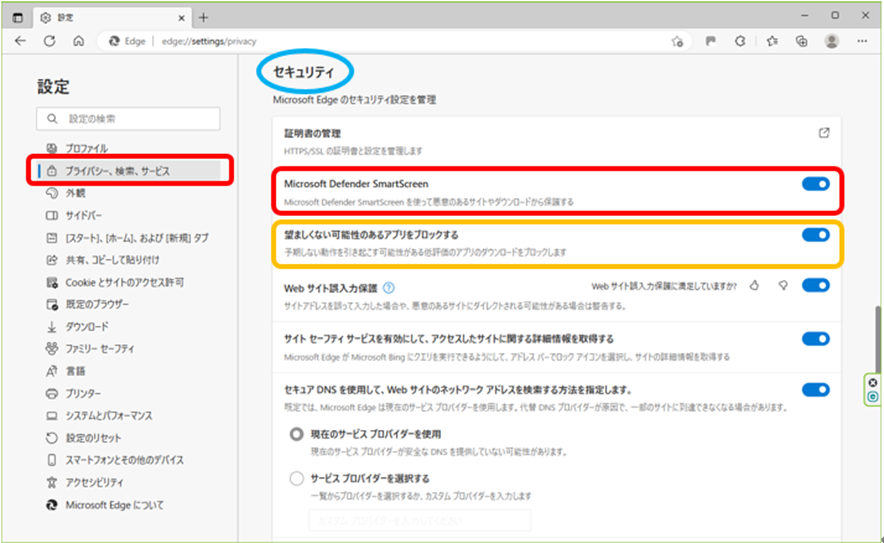Open システムとパフォーマンス section

tap(109, 416)
